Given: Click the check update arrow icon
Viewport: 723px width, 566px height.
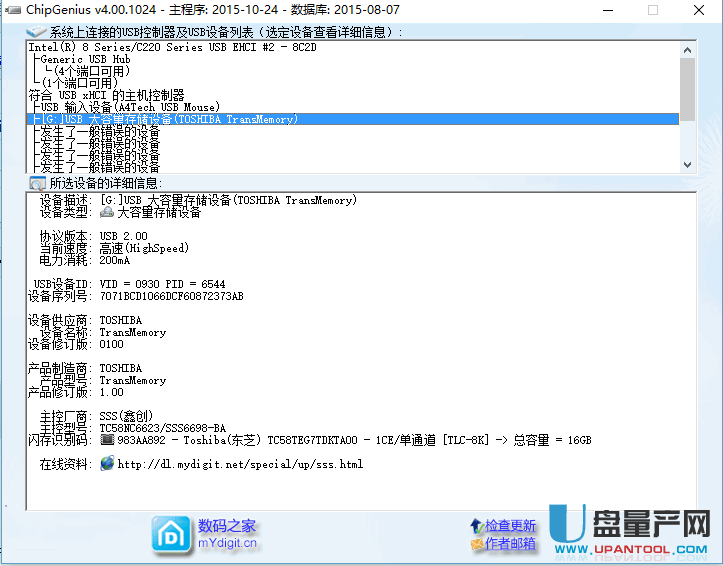Looking at the screenshot, I should (476, 526).
